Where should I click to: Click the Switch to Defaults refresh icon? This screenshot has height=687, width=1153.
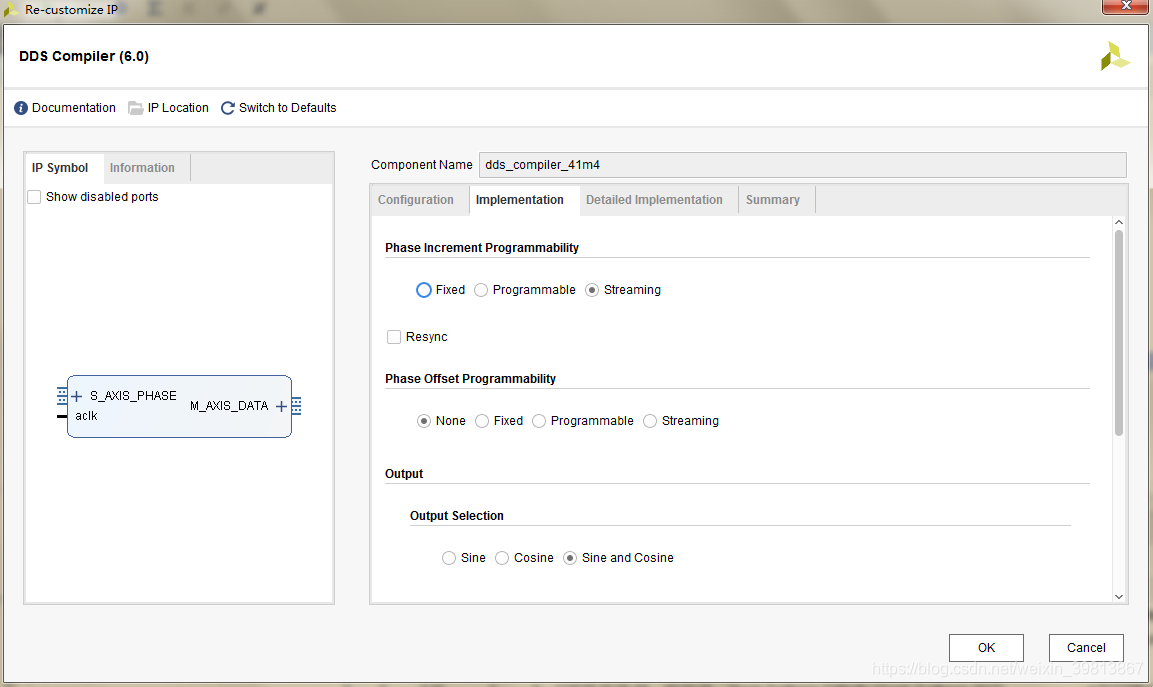pyautogui.click(x=228, y=108)
